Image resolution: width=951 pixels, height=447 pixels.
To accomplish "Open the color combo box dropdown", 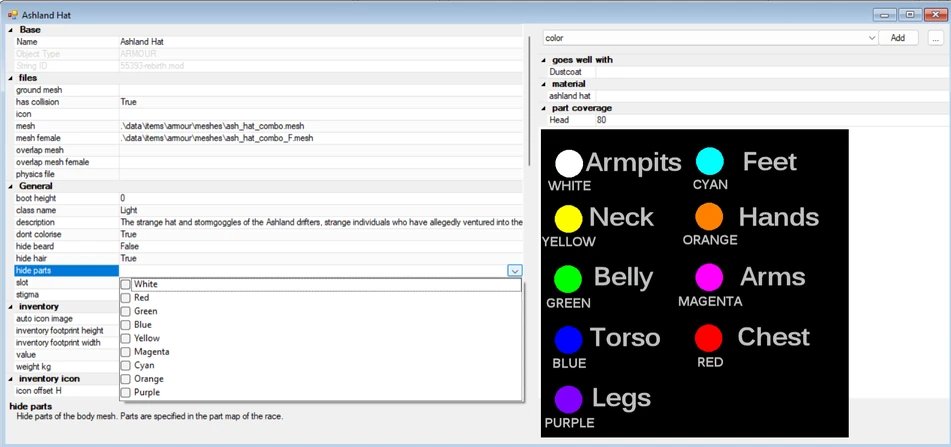I will click(x=872, y=38).
